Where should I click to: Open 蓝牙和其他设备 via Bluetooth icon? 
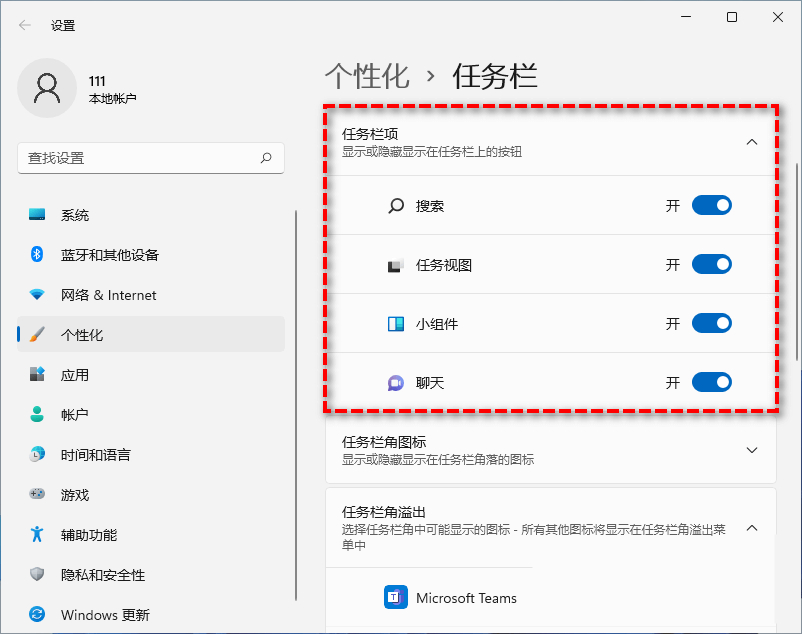[x=37, y=255]
